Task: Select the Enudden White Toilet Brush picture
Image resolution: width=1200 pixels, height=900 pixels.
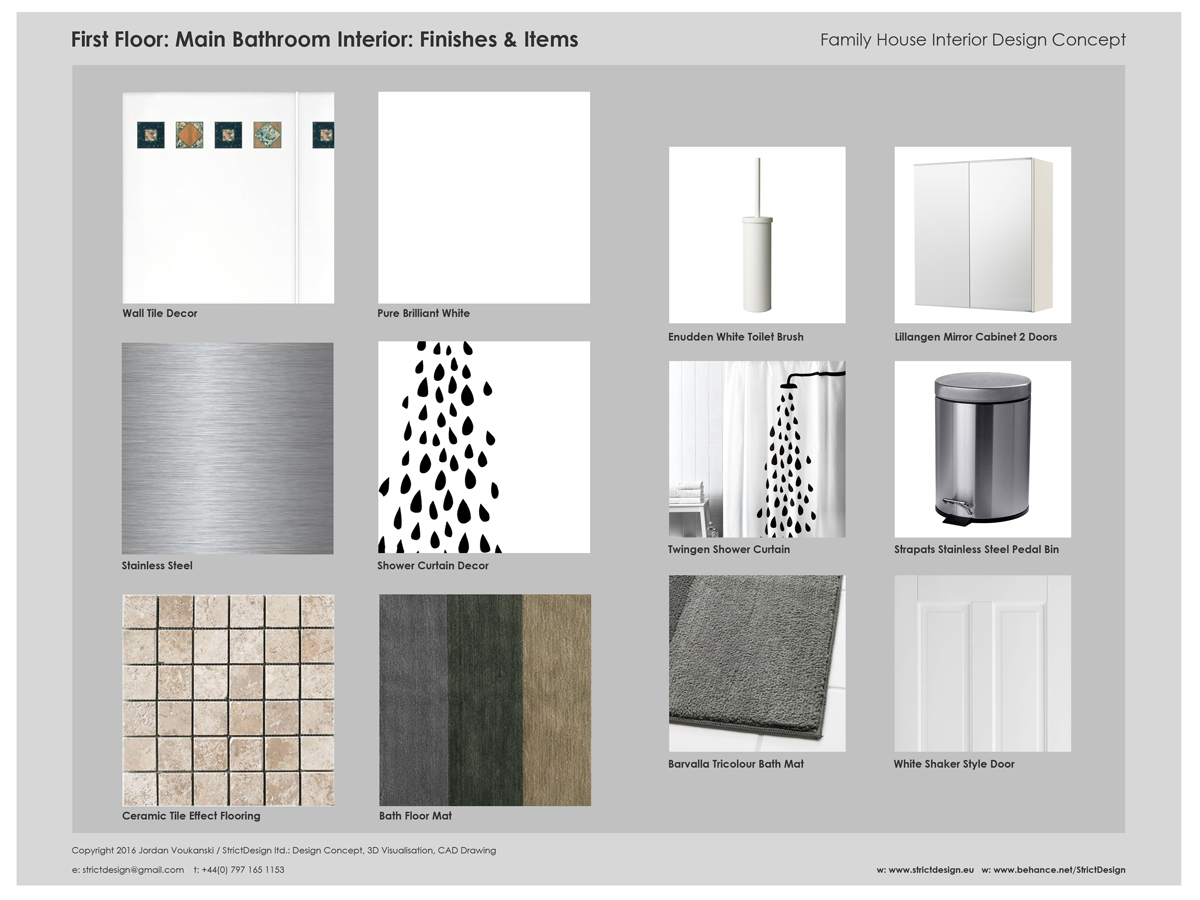Action: click(757, 235)
